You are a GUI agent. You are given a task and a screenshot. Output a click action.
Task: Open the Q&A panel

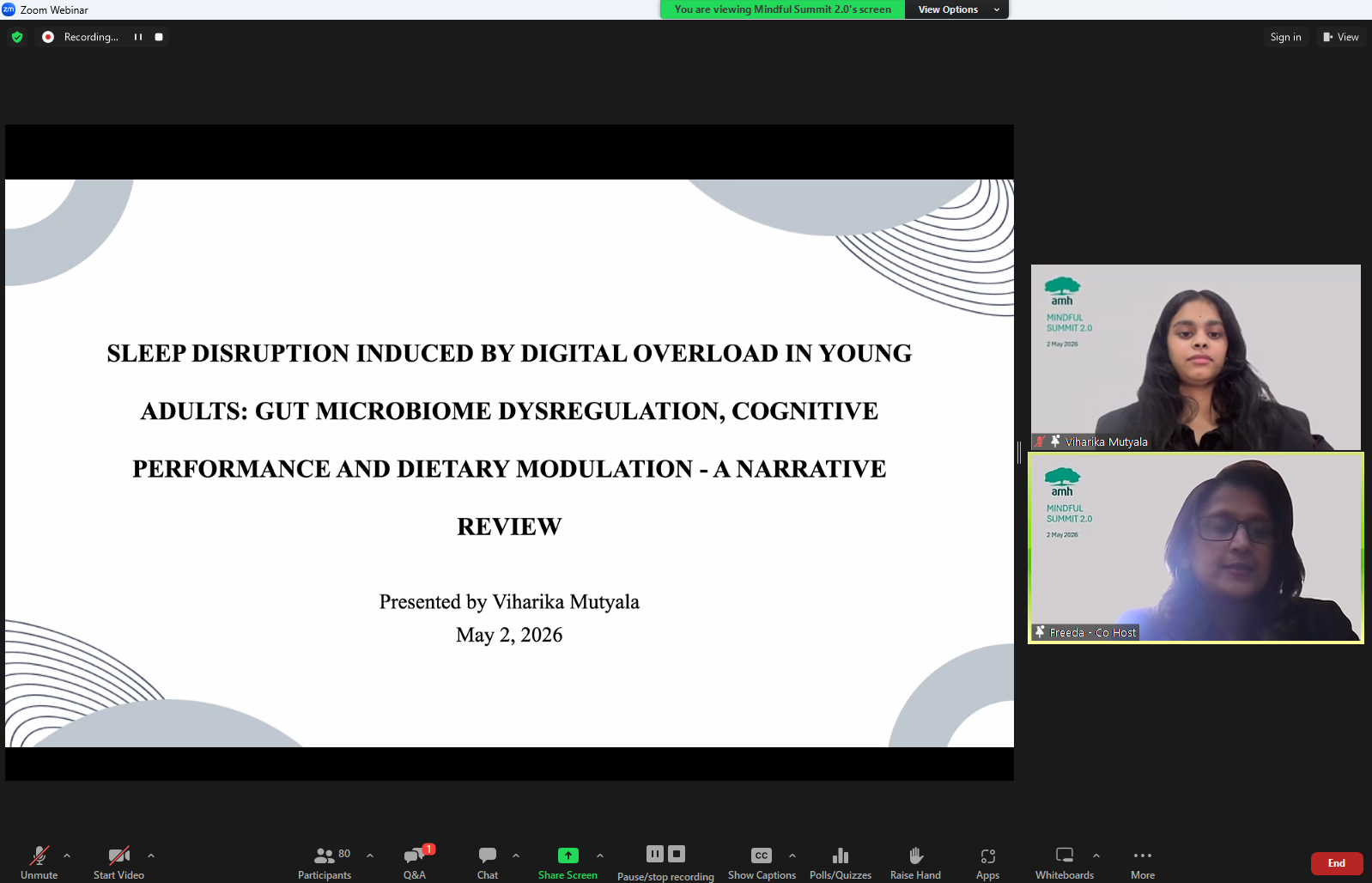(x=415, y=862)
